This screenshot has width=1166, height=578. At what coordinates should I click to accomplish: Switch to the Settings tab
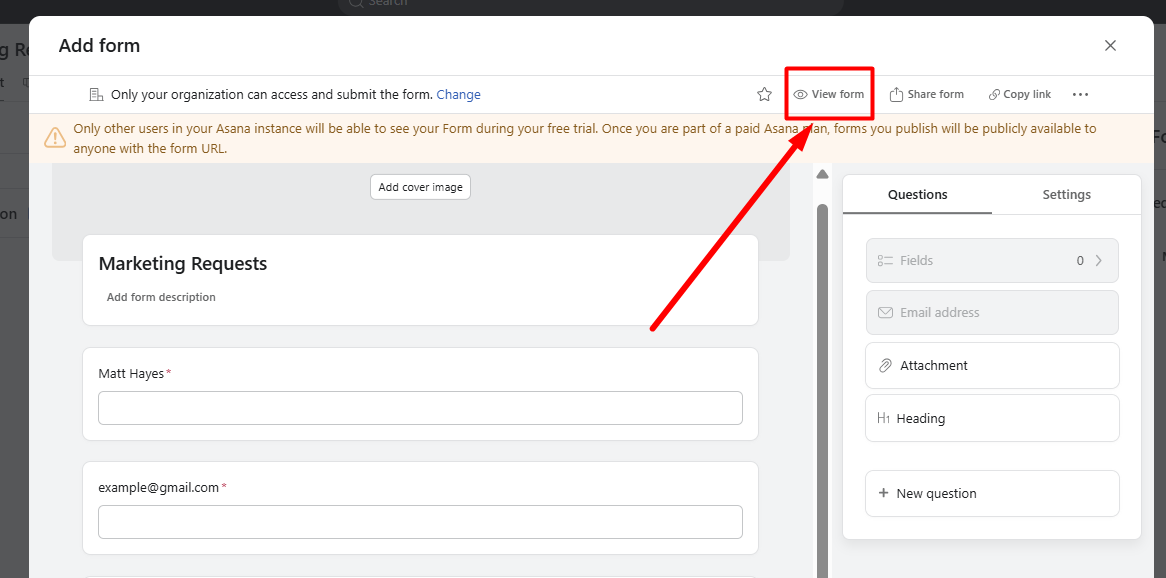pos(1066,194)
